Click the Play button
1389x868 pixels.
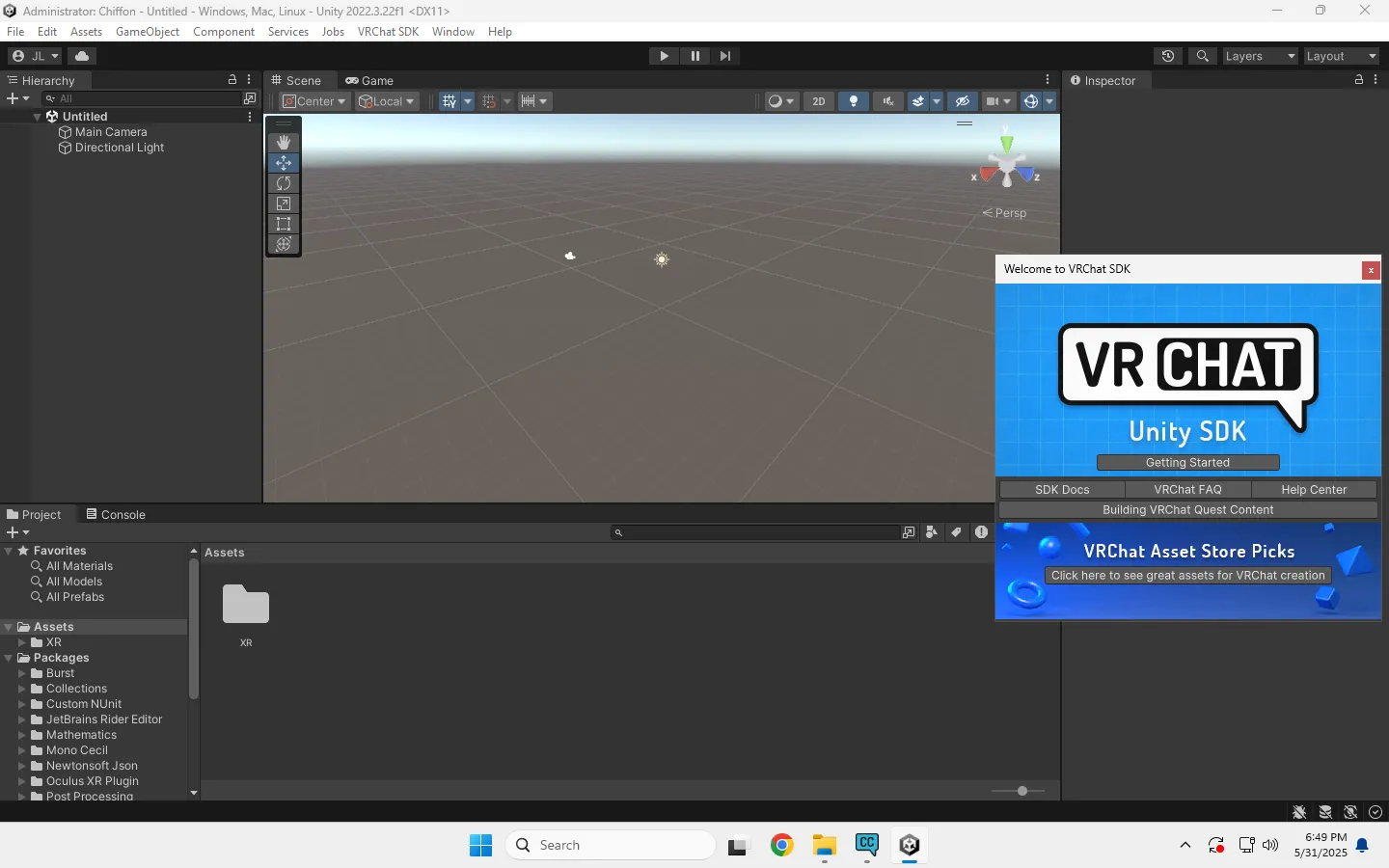tap(664, 56)
